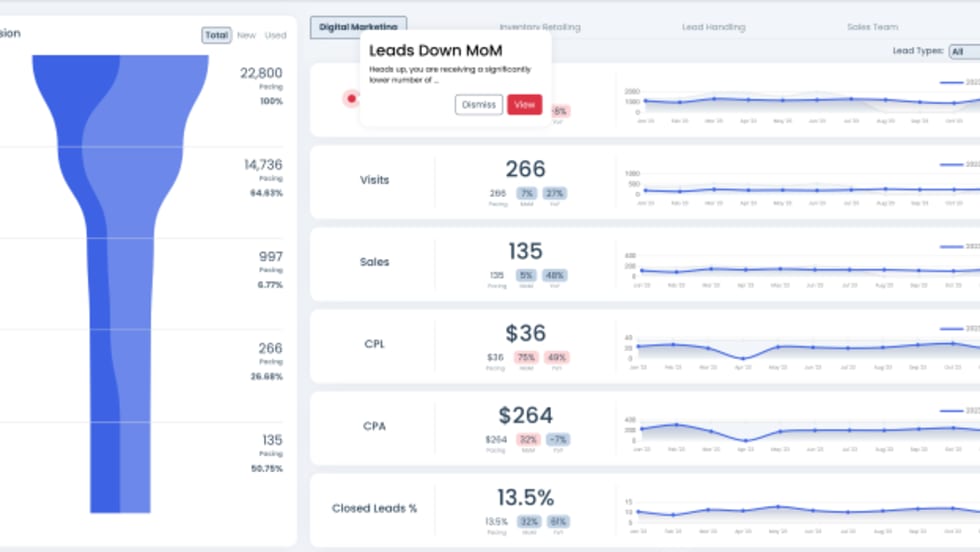Viewport: 980px width, 552px height.
Task: Click the -7% YoY badge under CPA
Action: tap(557, 439)
